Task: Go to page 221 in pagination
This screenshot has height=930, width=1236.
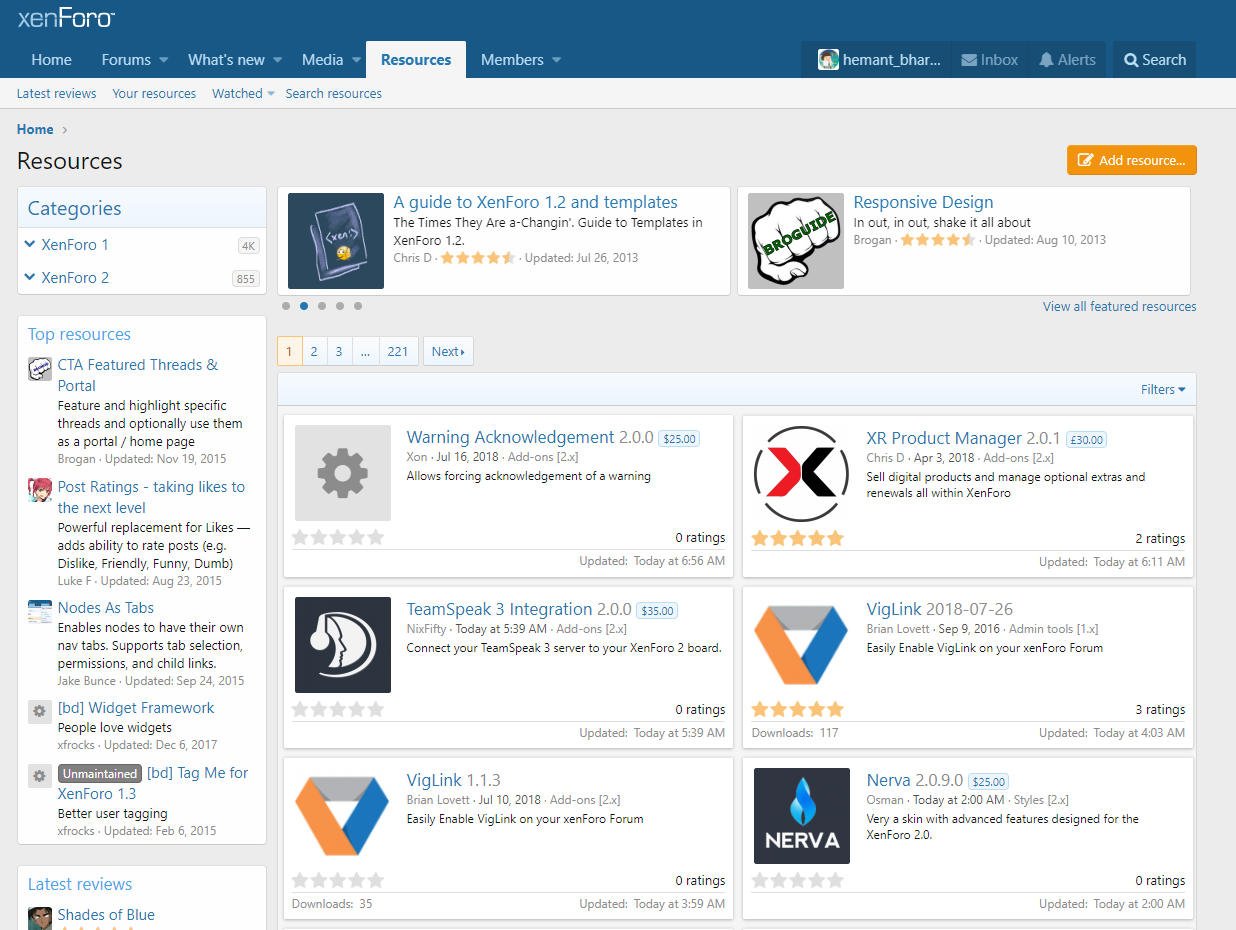Action: coord(398,352)
